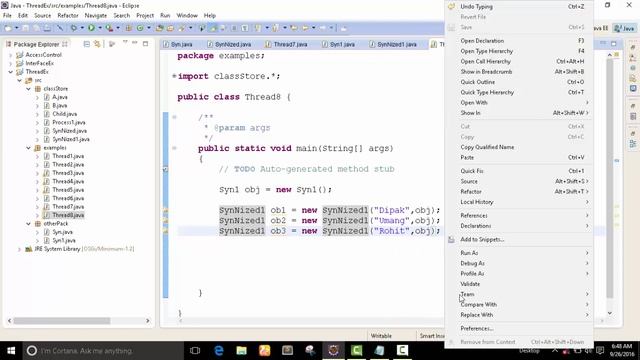Select Child.java in Package Explorer

click(64, 114)
